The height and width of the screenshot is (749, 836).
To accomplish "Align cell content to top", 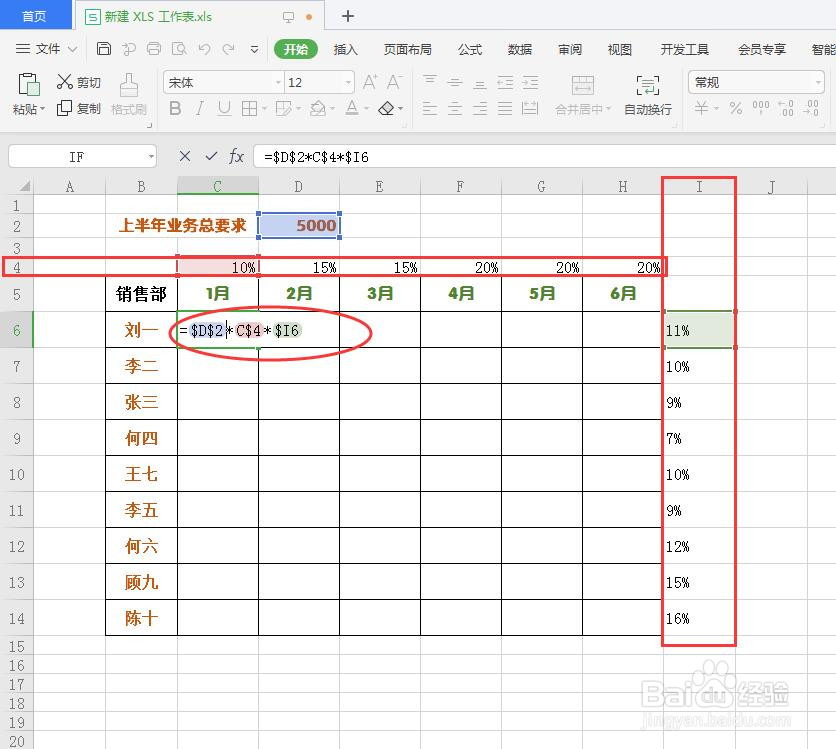I will (429, 82).
